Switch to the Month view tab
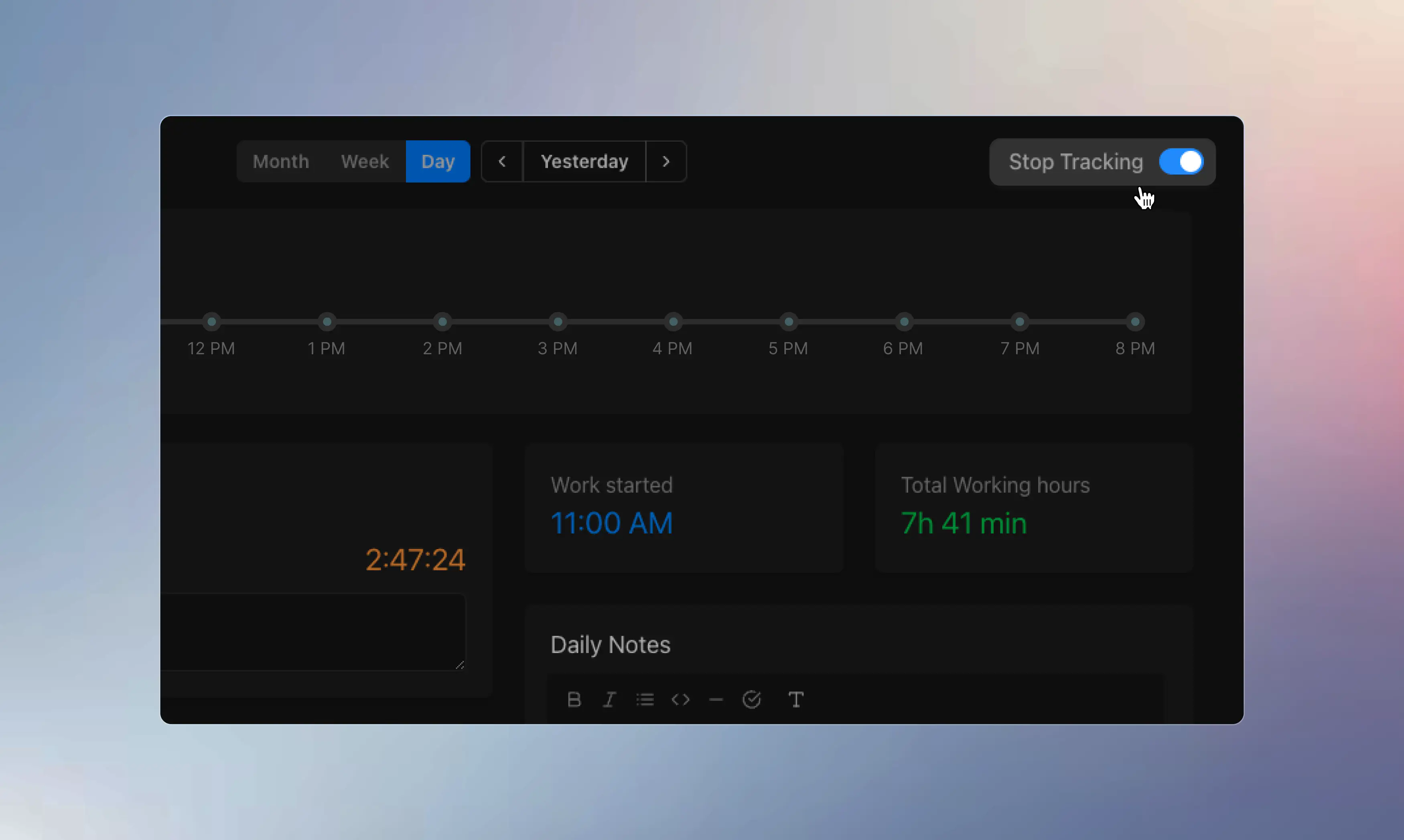1404x840 pixels. click(x=281, y=161)
